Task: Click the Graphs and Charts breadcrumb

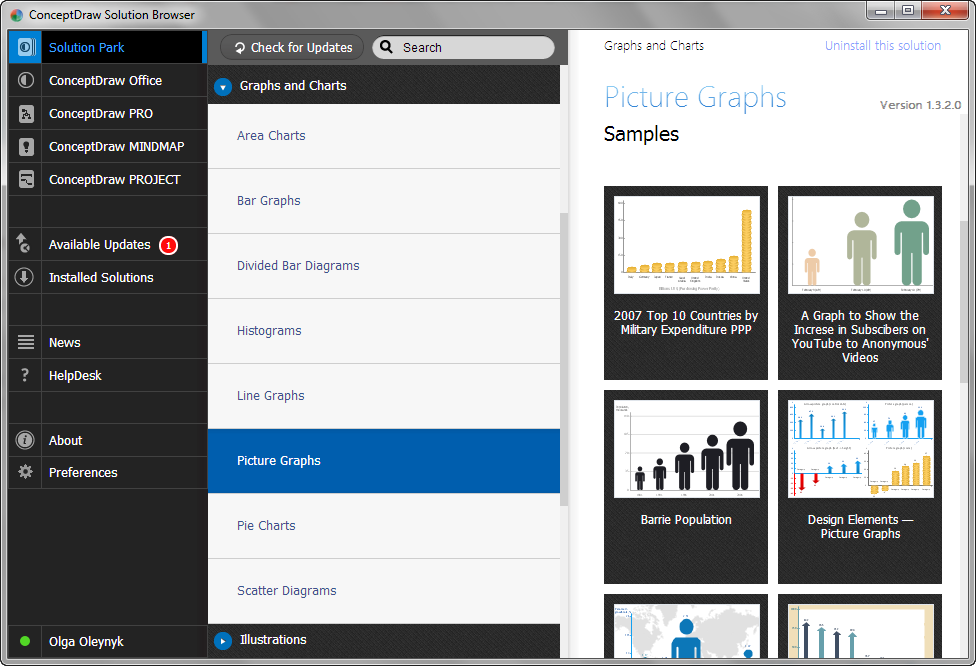Action: [654, 45]
